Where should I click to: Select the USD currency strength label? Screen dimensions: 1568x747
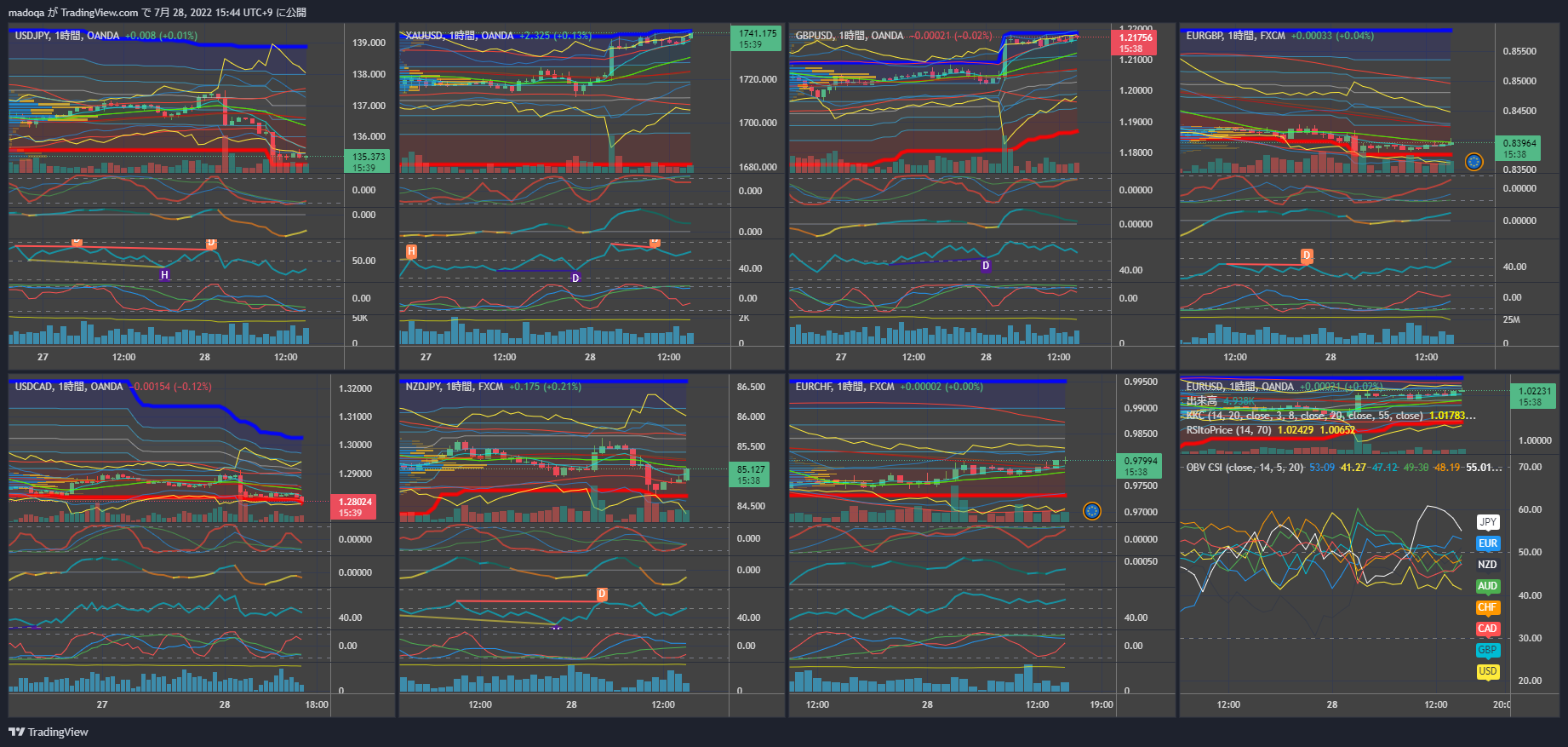pyautogui.click(x=1487, y=671)
